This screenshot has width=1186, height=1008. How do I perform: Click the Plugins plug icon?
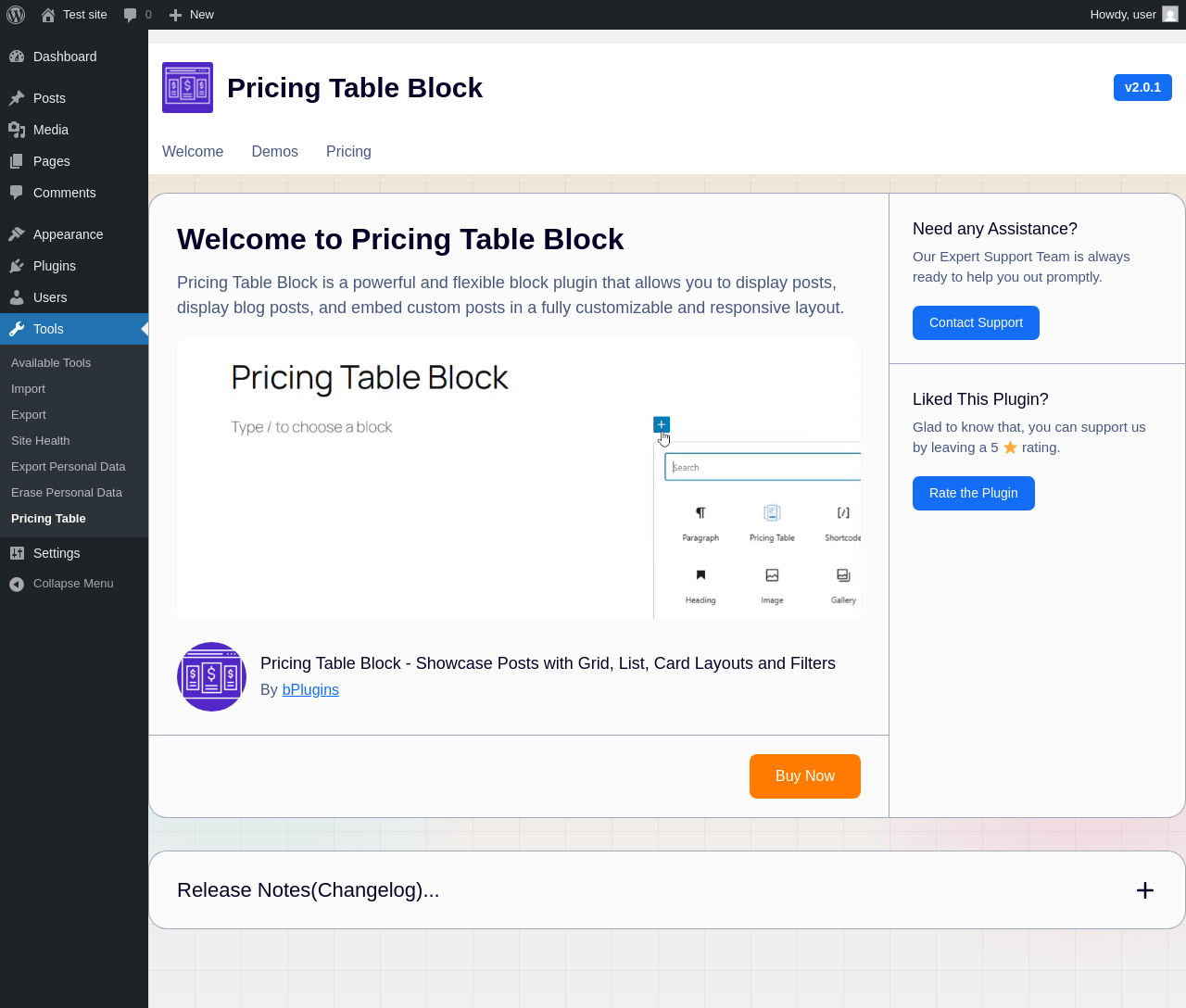pos(17,266)
